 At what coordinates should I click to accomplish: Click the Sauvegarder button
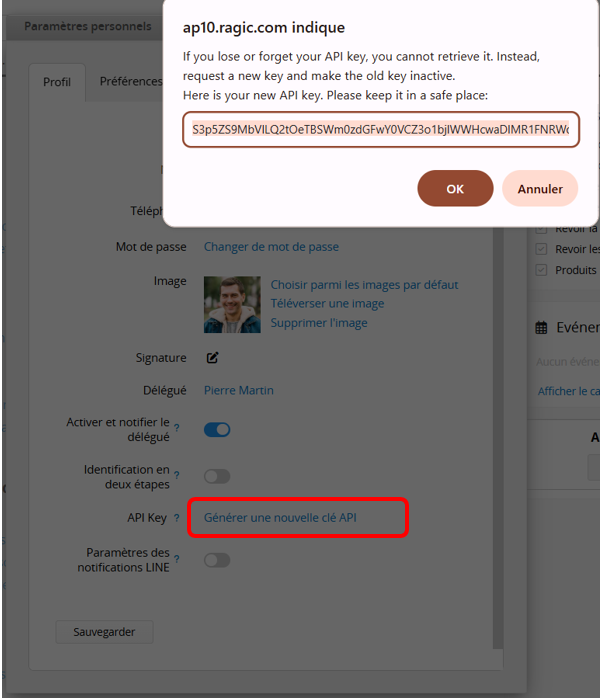click(x=104, y=632)
